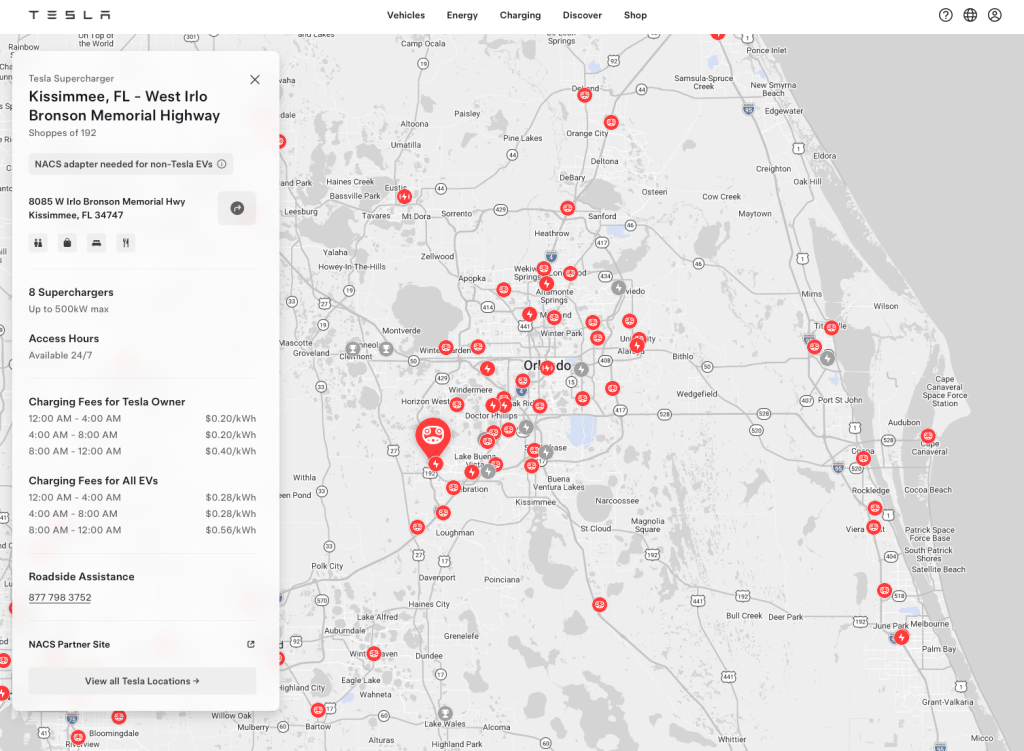Click the shopping bag amenity icon
The height and width of the screenshot is (751, 1024).
tap(67, 242)
